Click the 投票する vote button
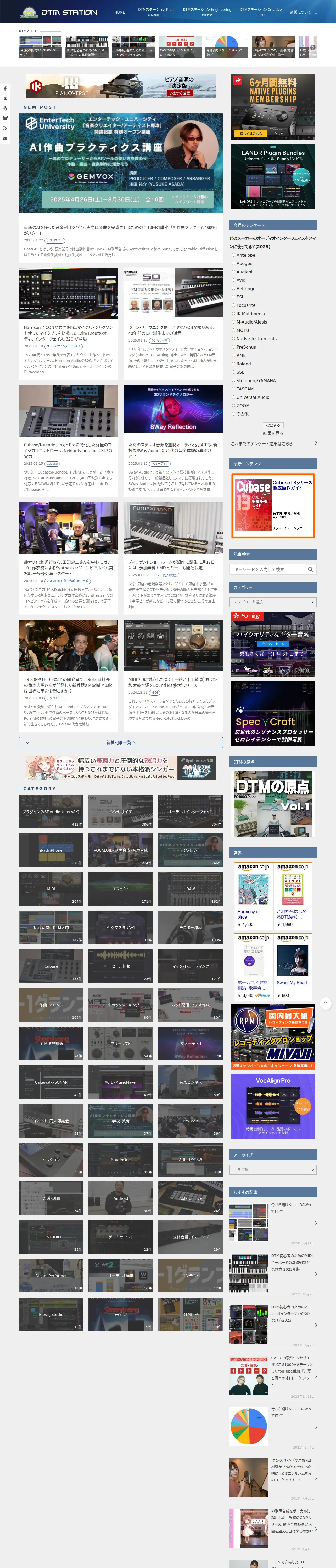The height and width of the screenshot is (1568, 336). tap(273, 425)
